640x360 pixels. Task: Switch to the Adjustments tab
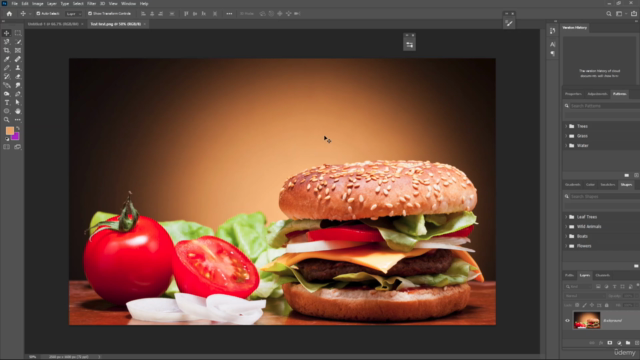(x=597, y=94)
